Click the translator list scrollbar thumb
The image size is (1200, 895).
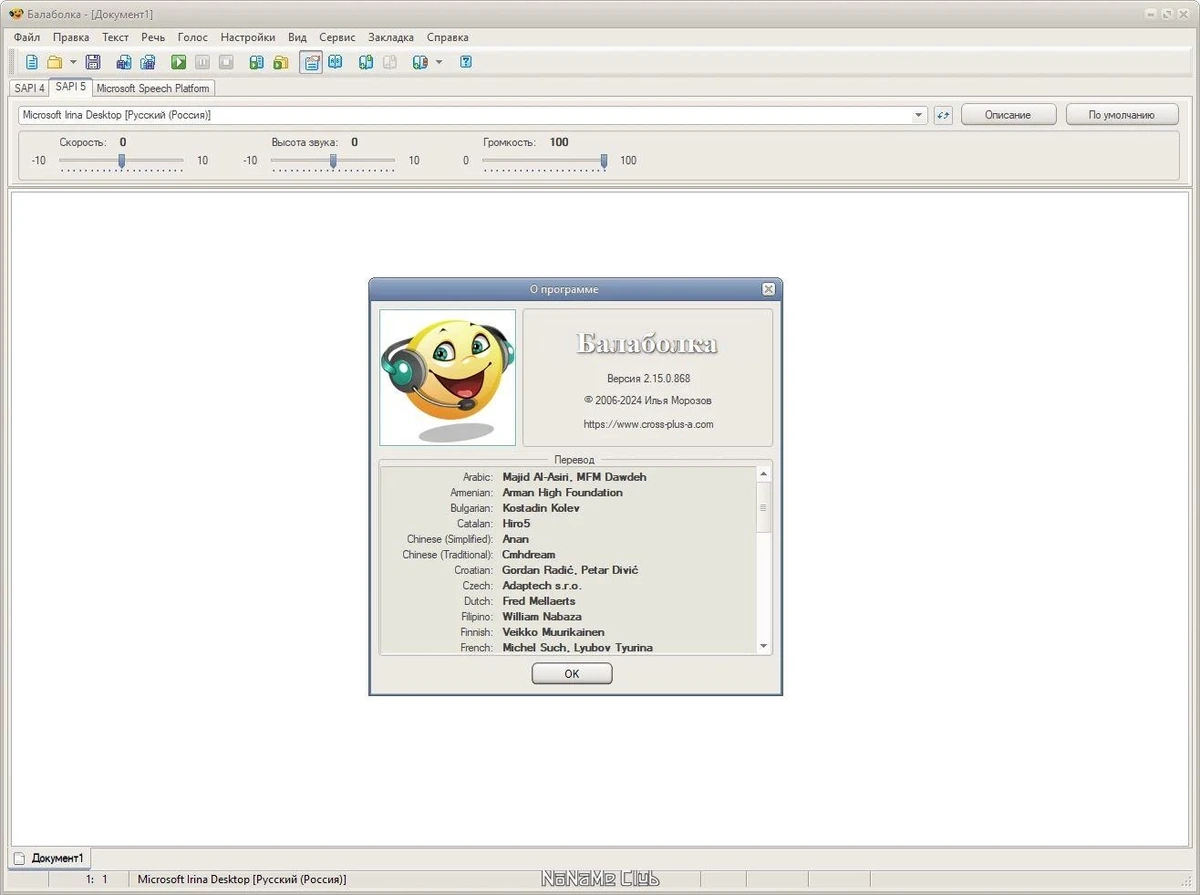pyautogui.click(x=764, y=507)
